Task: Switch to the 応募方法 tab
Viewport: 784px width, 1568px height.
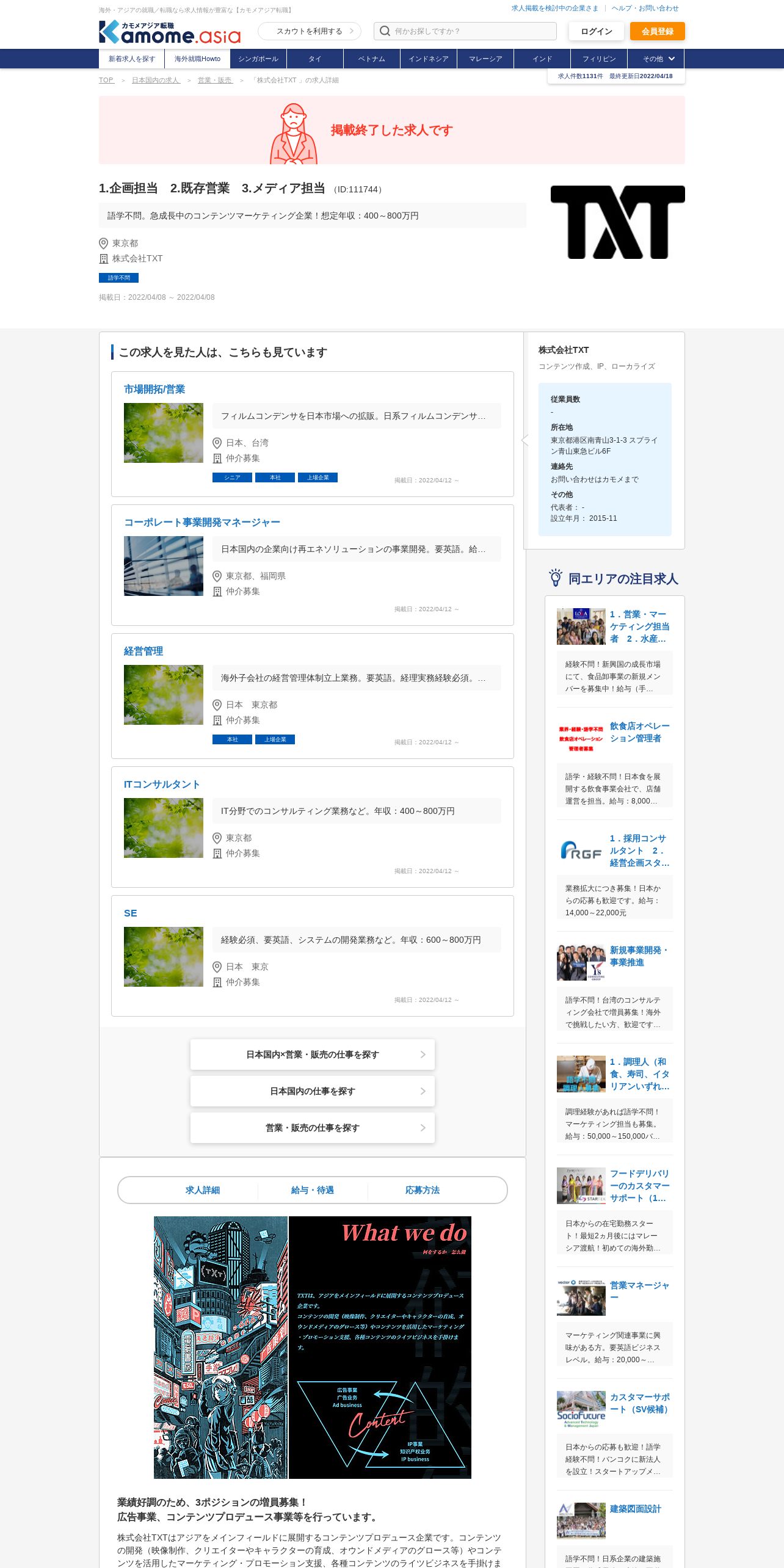Action: 423,1190
